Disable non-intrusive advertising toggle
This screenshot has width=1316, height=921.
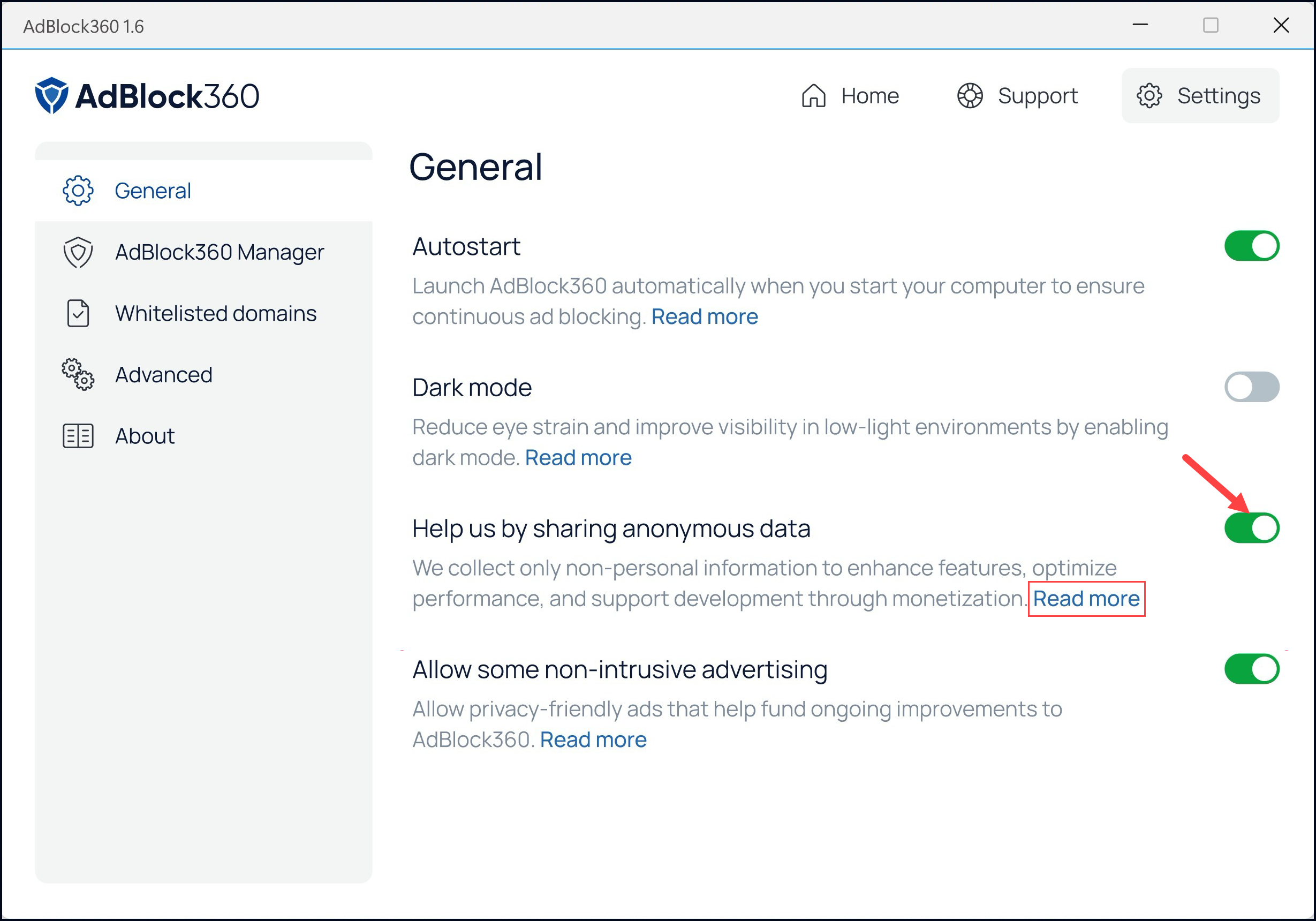tap(1252, 669)
